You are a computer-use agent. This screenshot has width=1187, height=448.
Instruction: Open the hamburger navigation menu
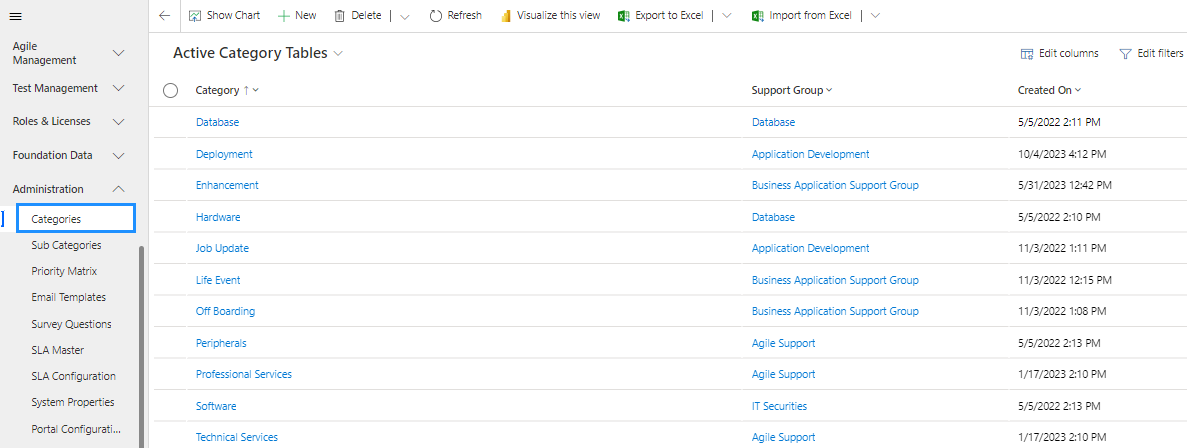pos(16,16)
